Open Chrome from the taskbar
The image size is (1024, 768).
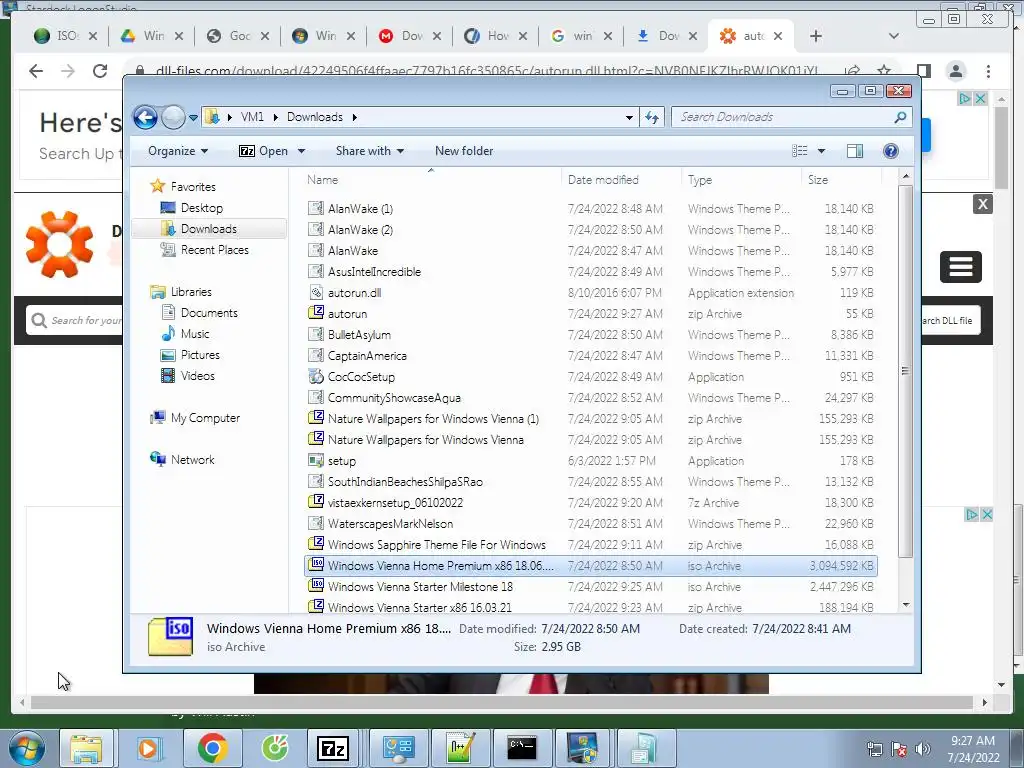[212, 748]
